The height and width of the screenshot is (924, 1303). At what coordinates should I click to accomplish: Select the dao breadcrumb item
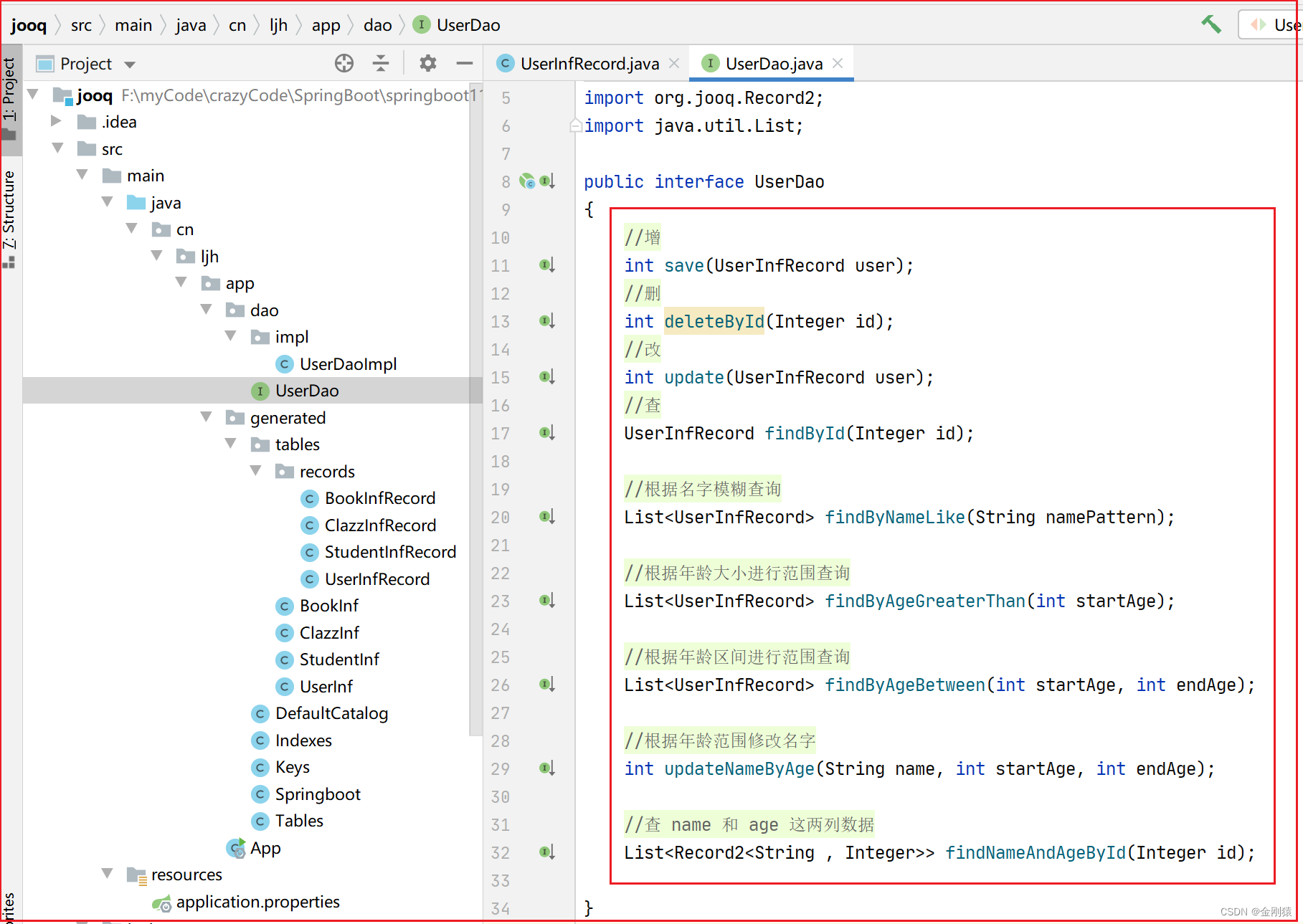(376, 24)
